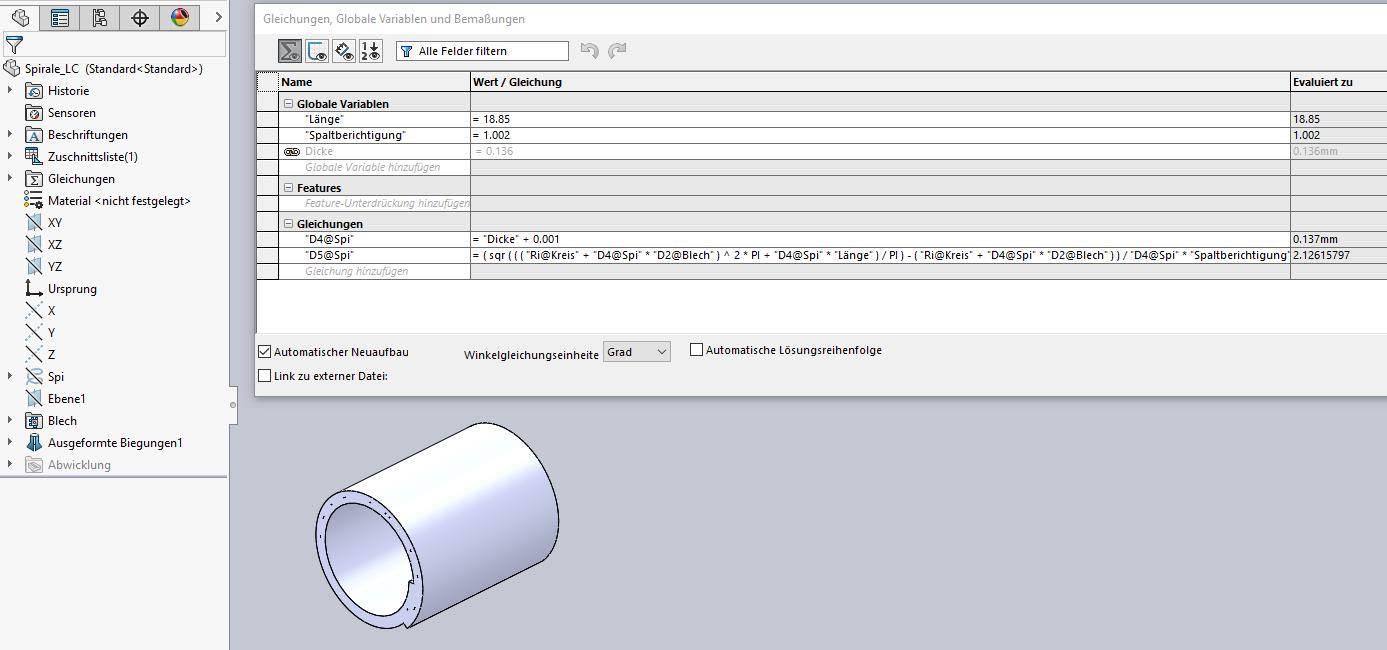Screen dimensions: 1387x650
Task: Expand the Spi sketch node
Action: point(10,377)
